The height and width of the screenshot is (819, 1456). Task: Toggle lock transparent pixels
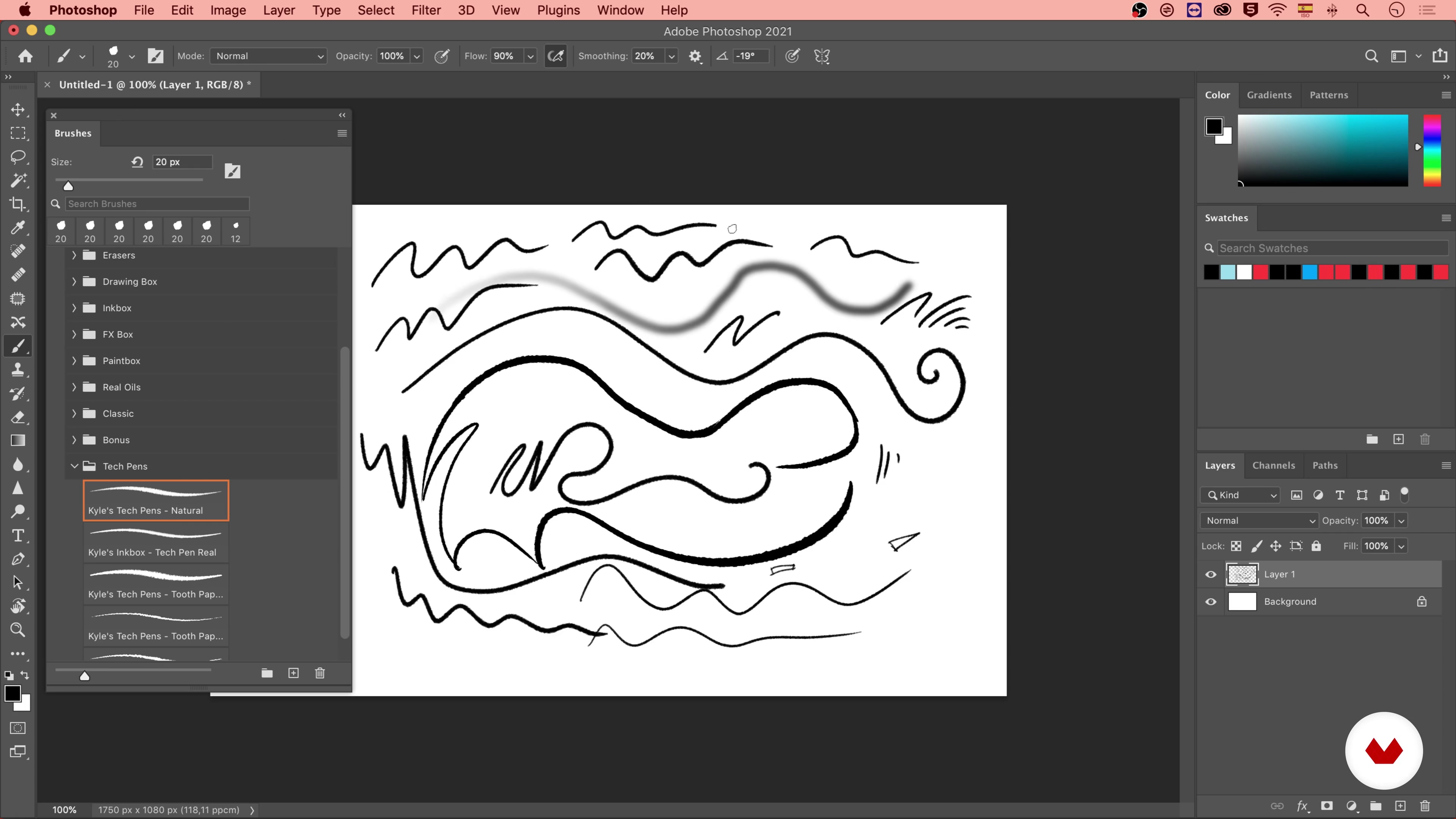tap(1236, 546)
